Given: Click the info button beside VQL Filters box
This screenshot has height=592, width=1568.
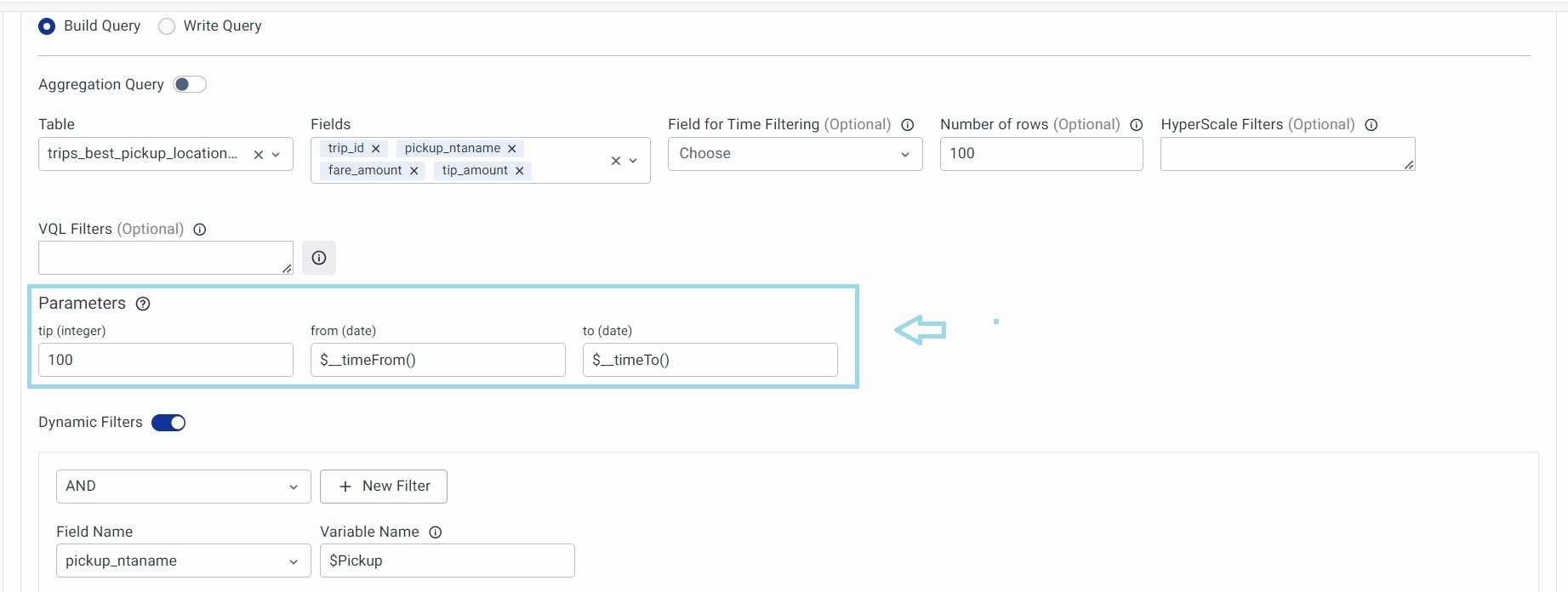Looking at the screenshot, I should (x=318, y=258).
